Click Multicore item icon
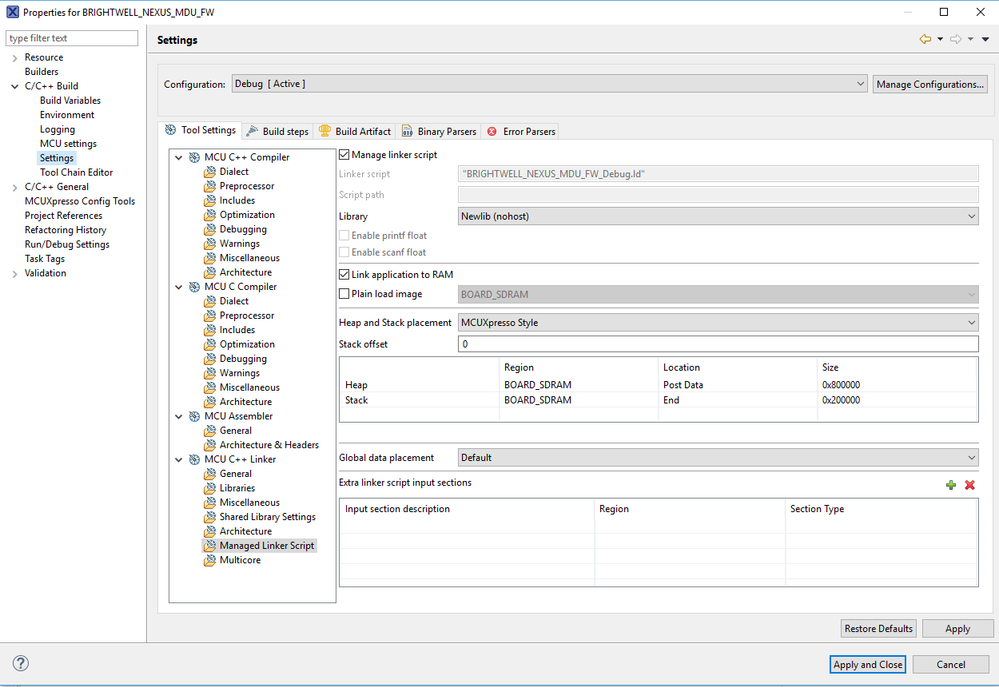This screenshot has width=999, height=687. pyautogui.click(x=210, y=560)
